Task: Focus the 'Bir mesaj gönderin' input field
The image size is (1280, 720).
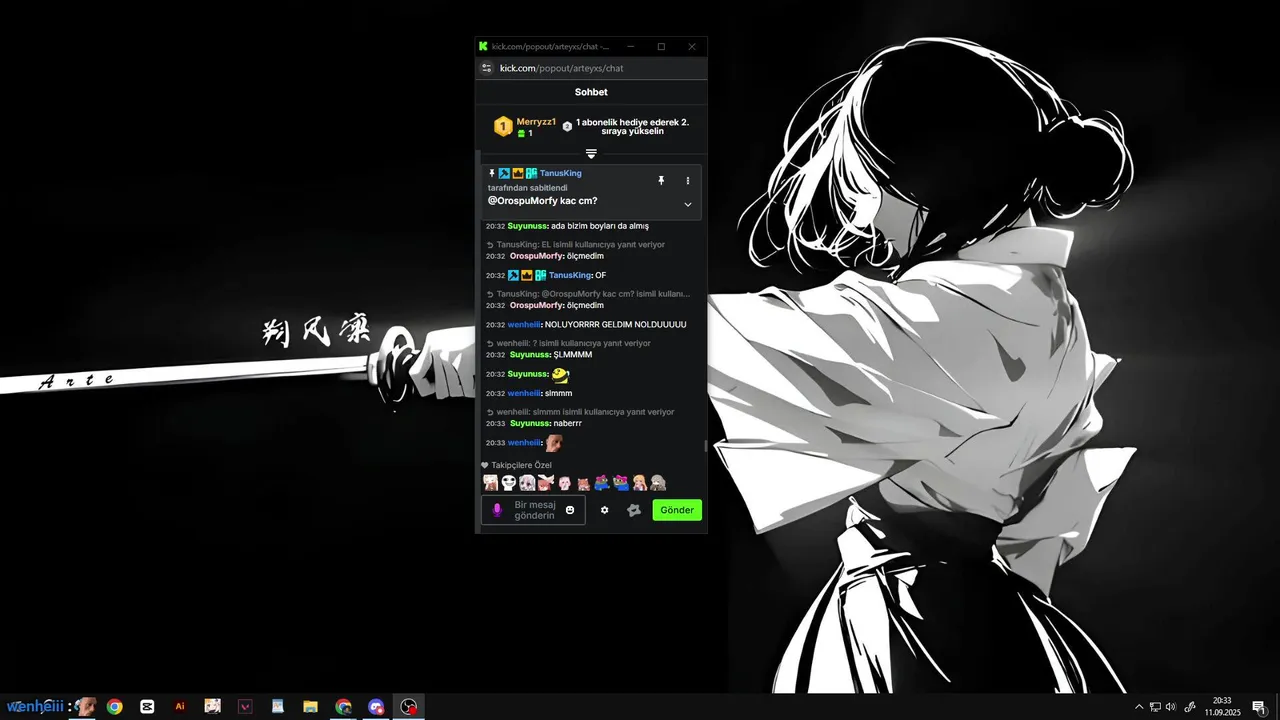Action: coord(534,510)
